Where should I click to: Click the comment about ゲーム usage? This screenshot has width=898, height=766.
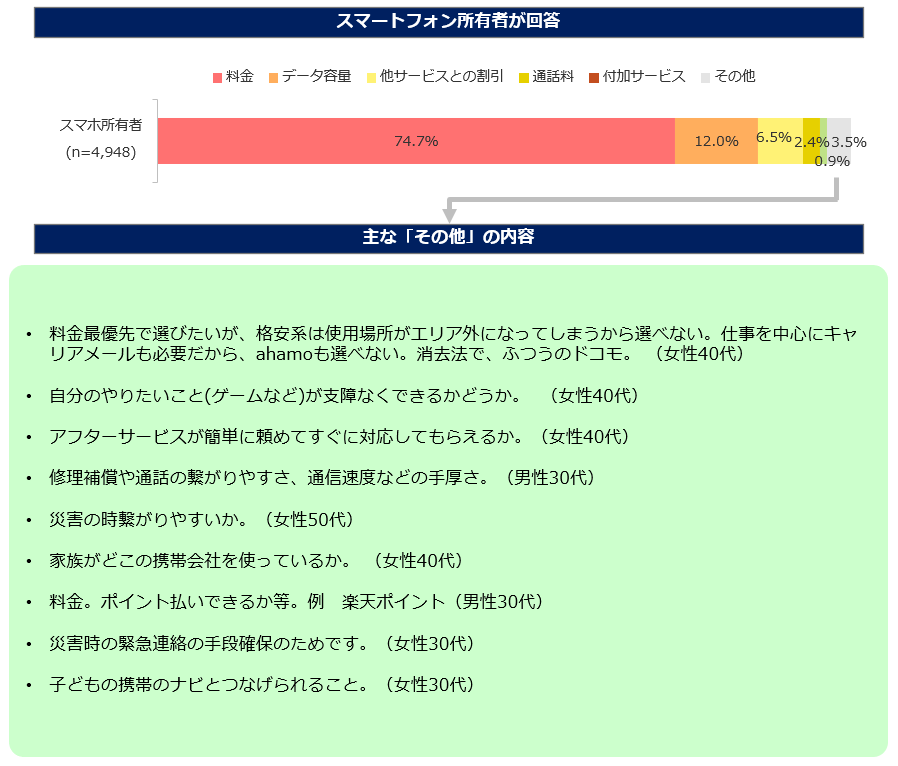coord(344,396)
